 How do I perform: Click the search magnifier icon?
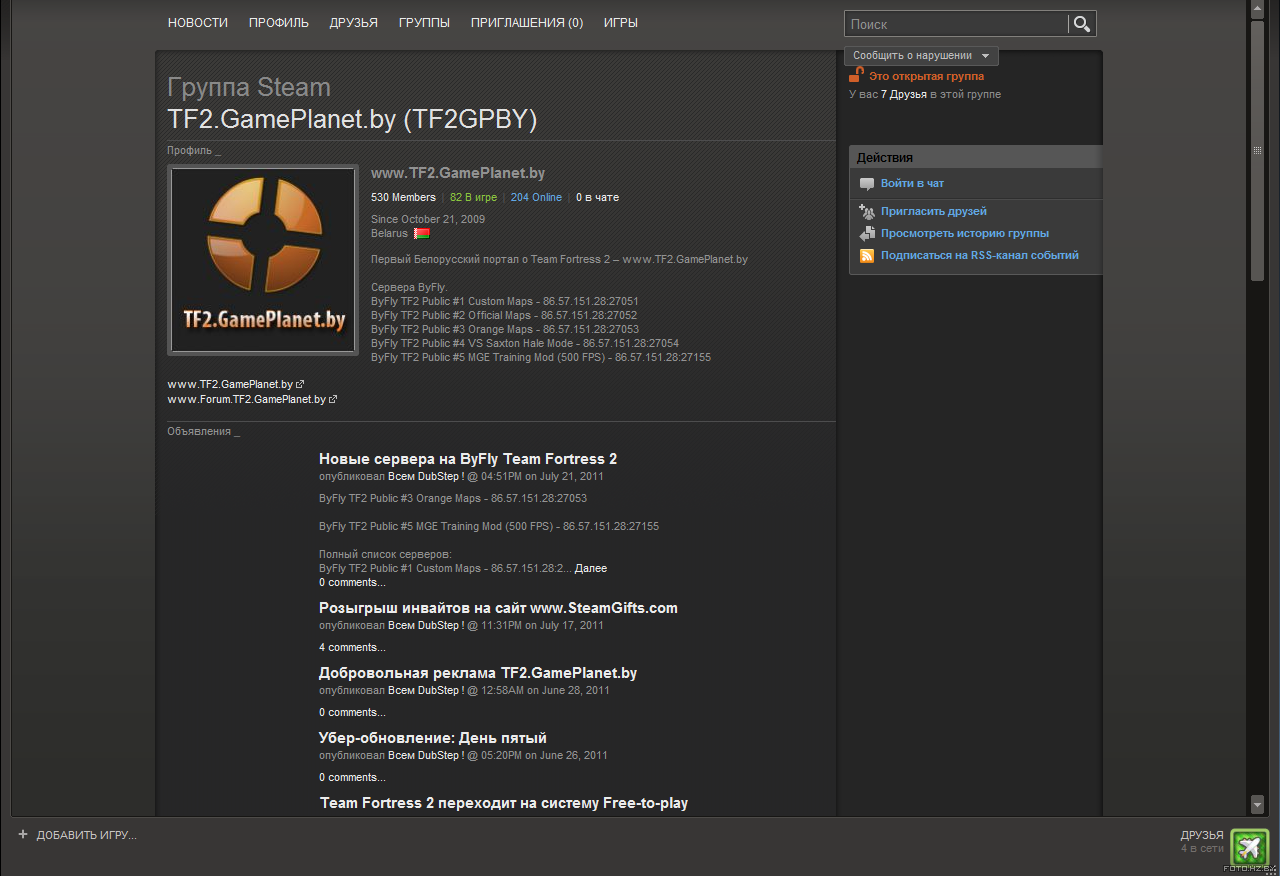[1082, 24]
